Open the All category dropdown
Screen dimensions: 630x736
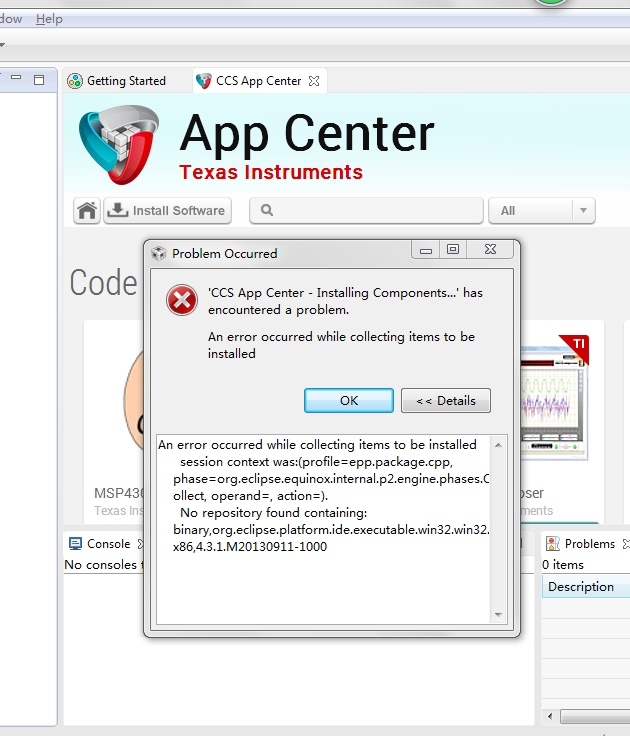click(542, 210)
